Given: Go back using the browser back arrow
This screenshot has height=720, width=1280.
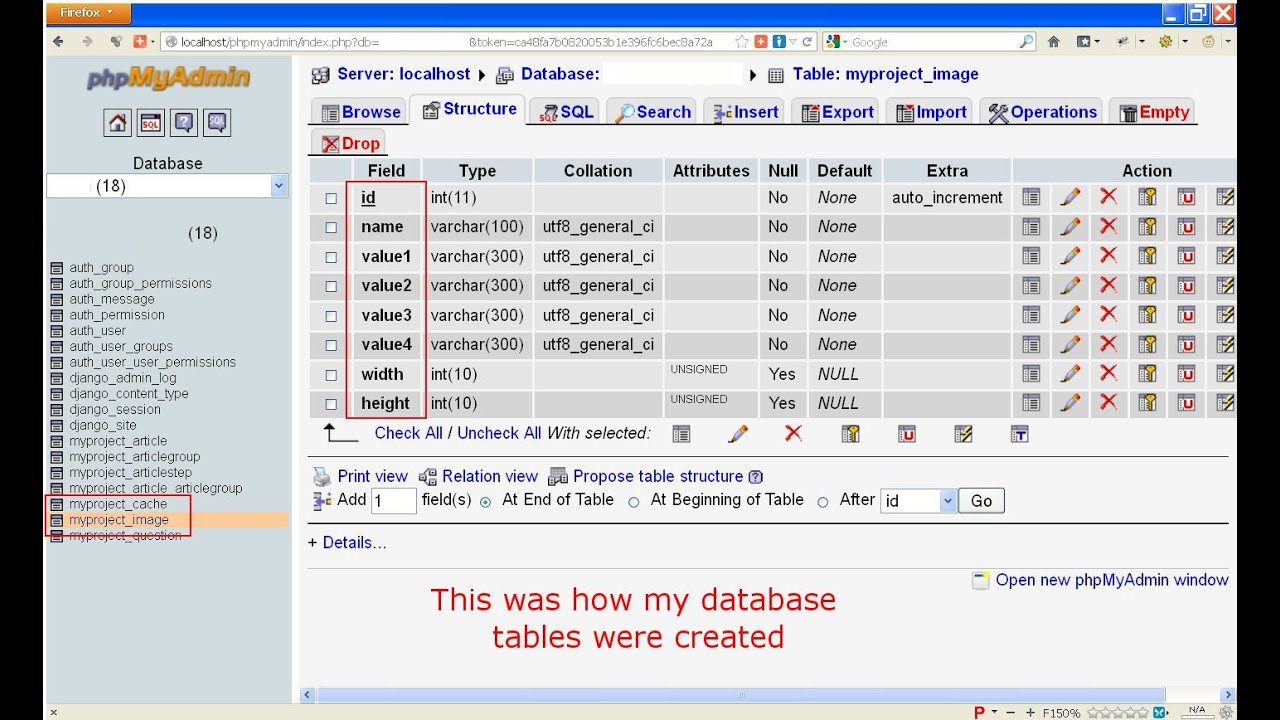Looking at the screenshot, I should (x=58, y=41).
